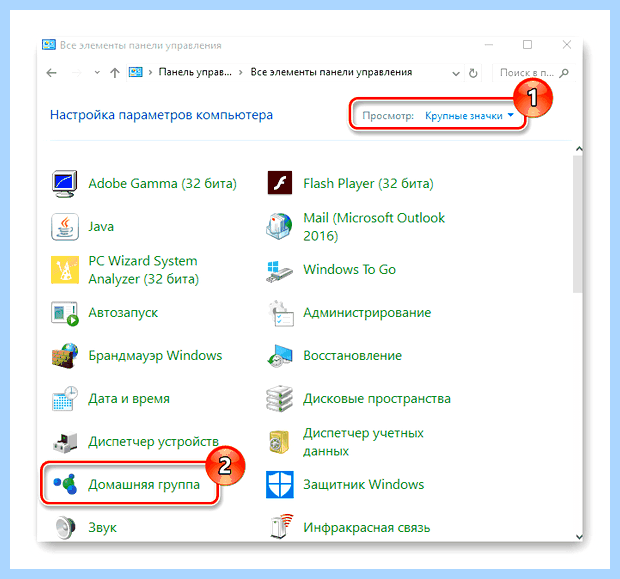
Task: Open Дисковые пространства drives icon
Action: tap(279, 399)
